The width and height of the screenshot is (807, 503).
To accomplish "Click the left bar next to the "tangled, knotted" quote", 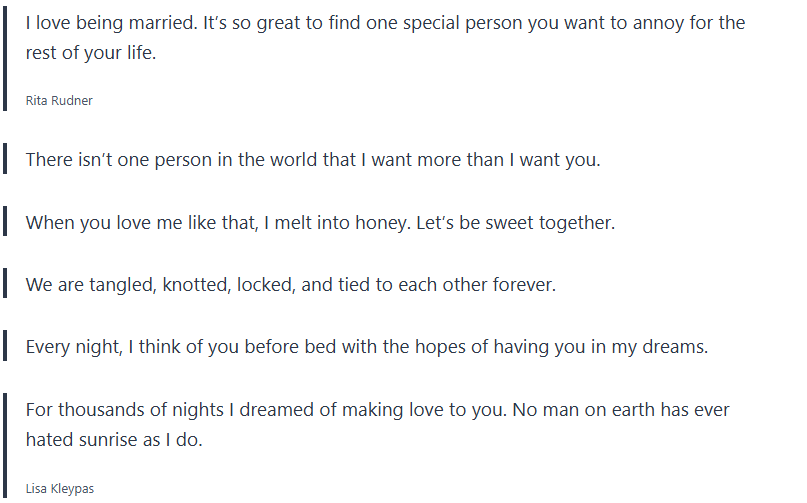I will pos(6,285).
